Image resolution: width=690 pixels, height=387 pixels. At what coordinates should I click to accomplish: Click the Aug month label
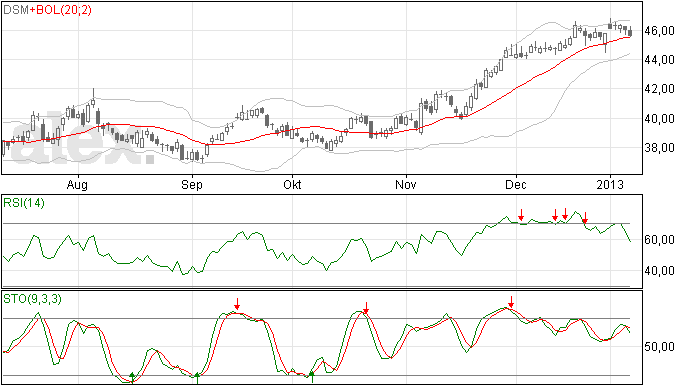(x=77, y=185)
